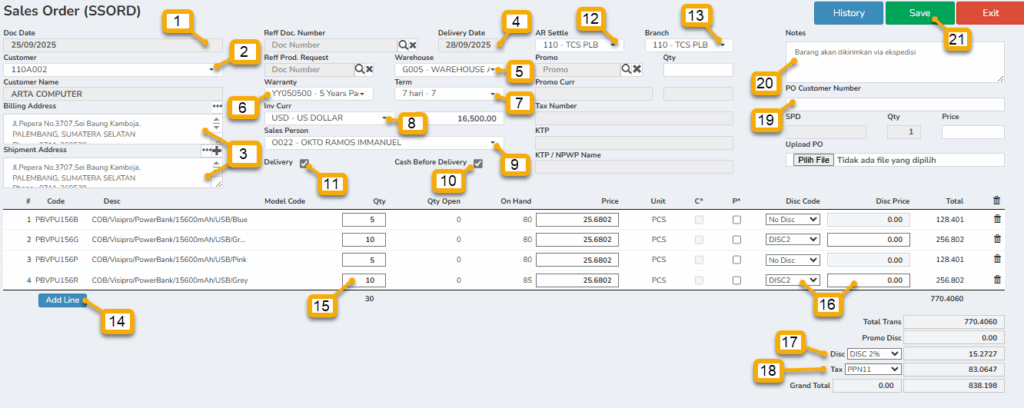Viewport: 1024px width, 408px height.
Task: Open the History button
Action: click(848, 13)
